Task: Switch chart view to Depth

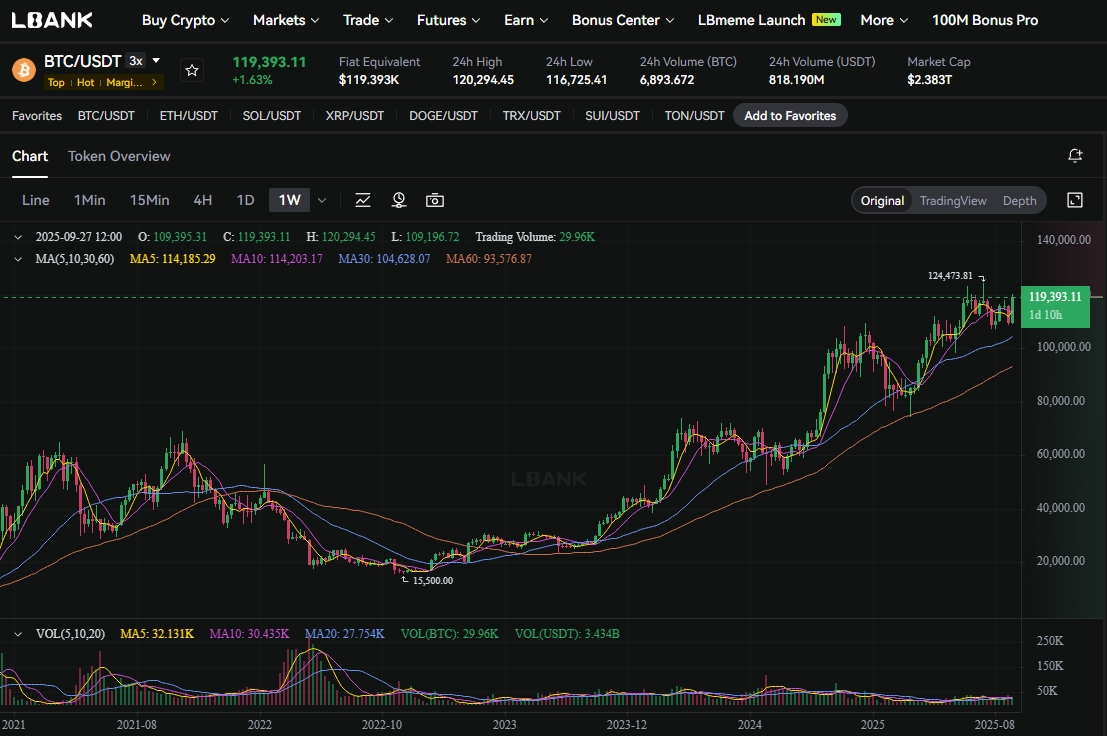Action: 1019,200
